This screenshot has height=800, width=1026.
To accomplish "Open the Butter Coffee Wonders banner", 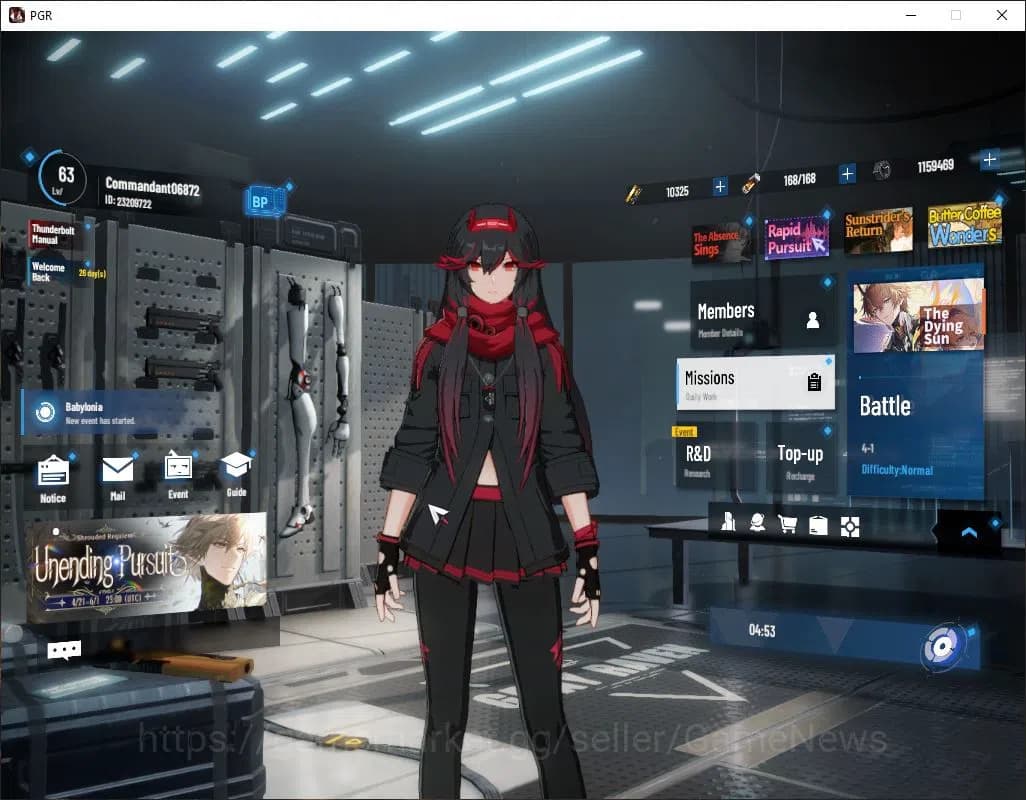I will [964, 224].
